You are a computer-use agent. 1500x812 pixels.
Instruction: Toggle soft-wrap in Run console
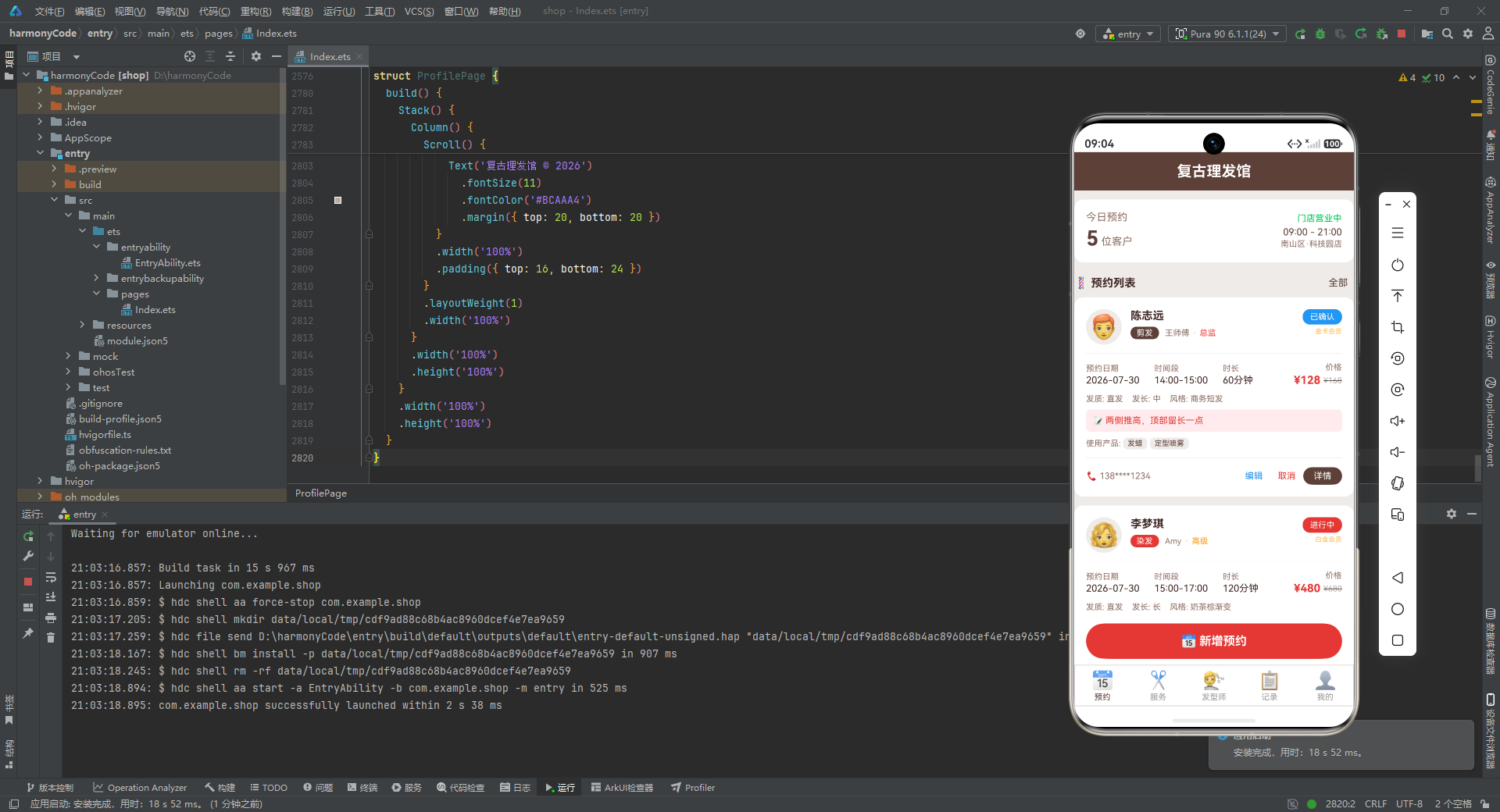pyautogui.click(x=51, y=577)
